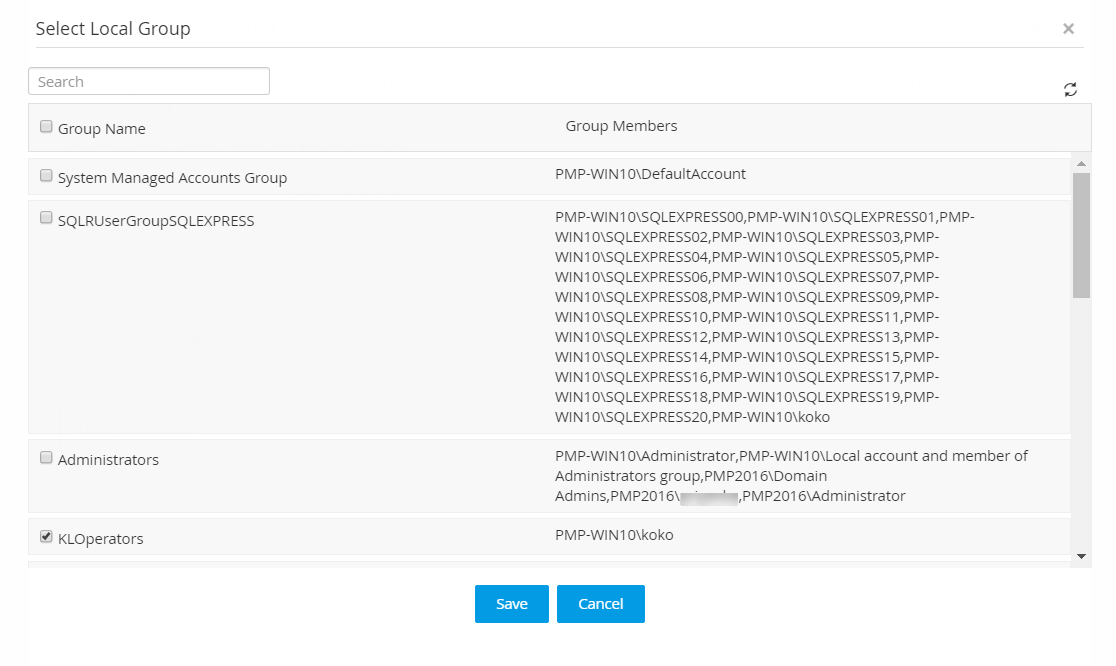Click the scrollbar down arrow

click(x=1081, y=556)
